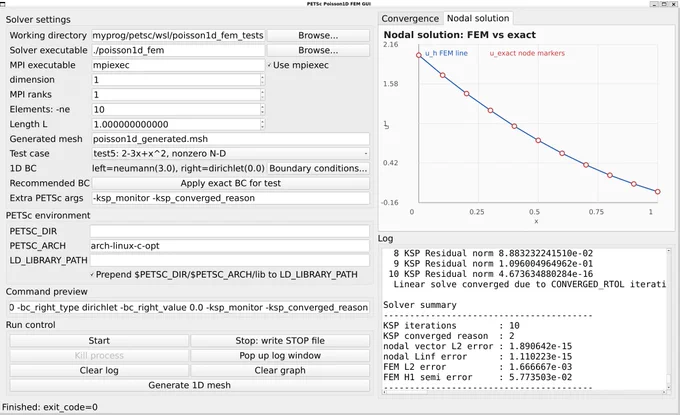Click the last node marker at x=1
This screenshot has width=680, height=415.
[x=657, y=192]
